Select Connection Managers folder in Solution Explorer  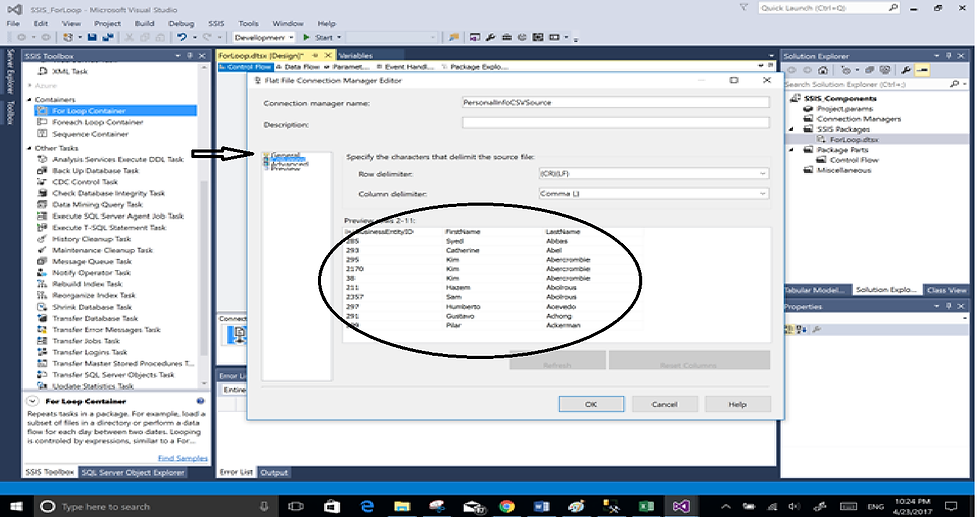point(859,119)
